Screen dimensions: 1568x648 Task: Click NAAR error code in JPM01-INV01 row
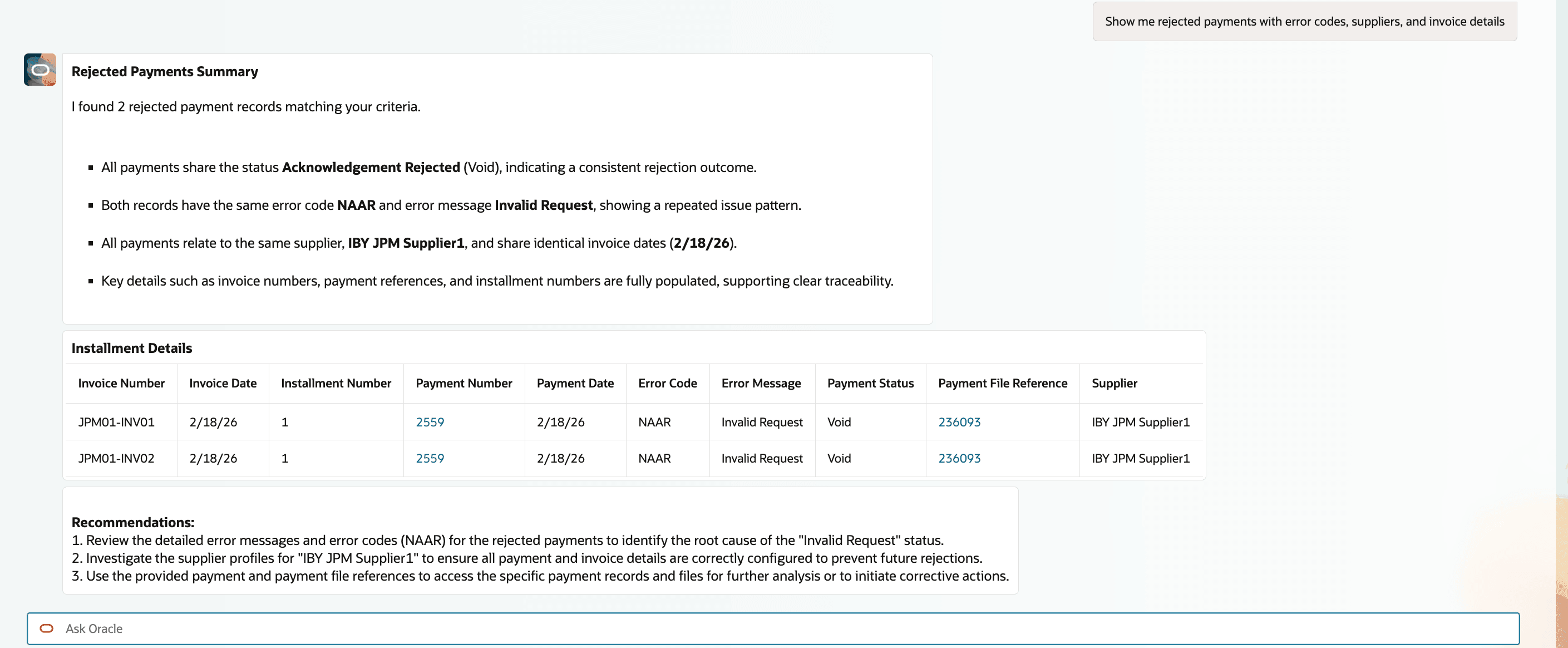click(654, 421)
